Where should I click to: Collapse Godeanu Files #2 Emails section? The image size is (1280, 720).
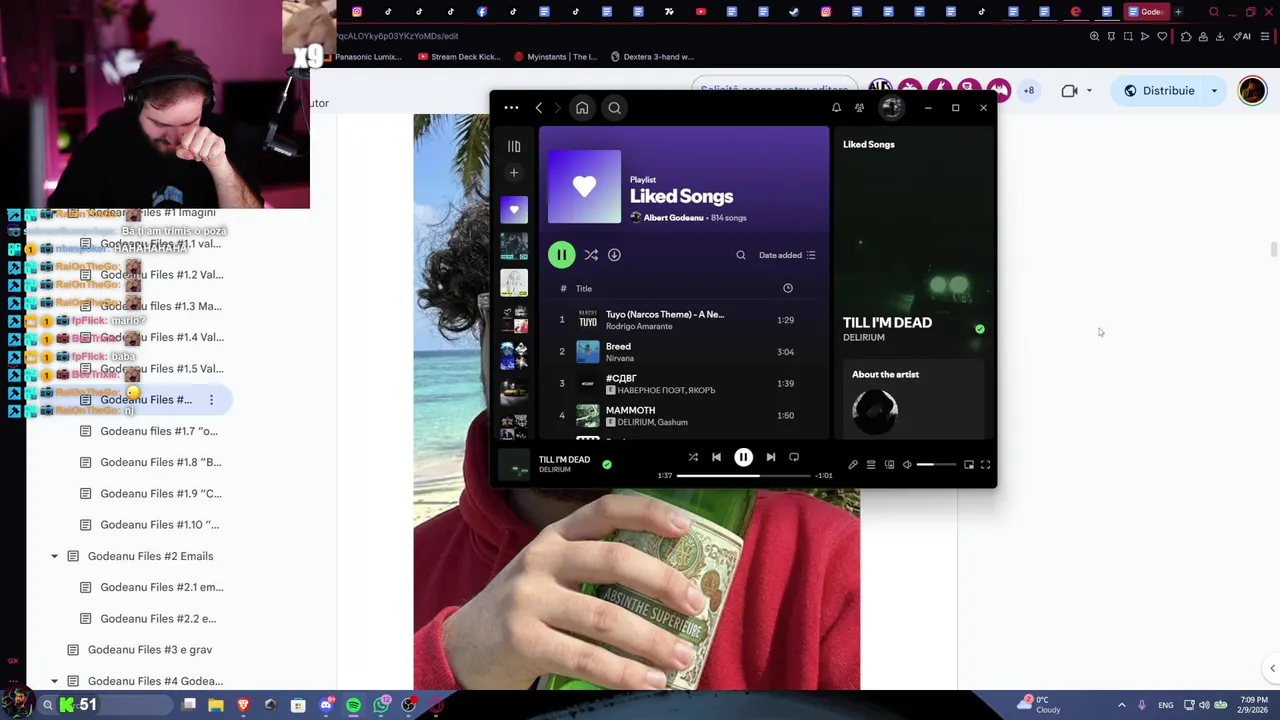point(54,556)
